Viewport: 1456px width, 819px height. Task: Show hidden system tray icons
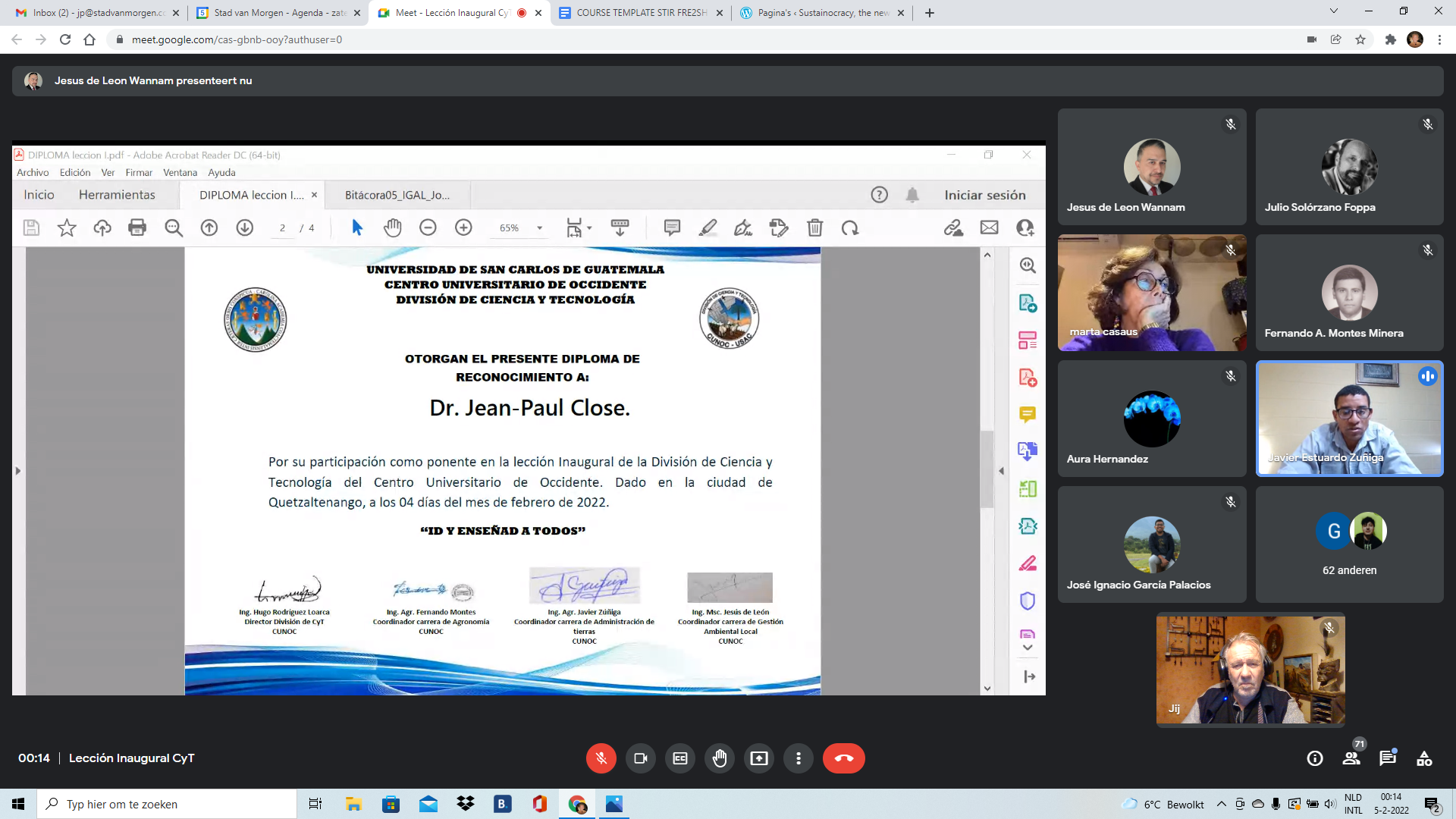(1221, 804)
